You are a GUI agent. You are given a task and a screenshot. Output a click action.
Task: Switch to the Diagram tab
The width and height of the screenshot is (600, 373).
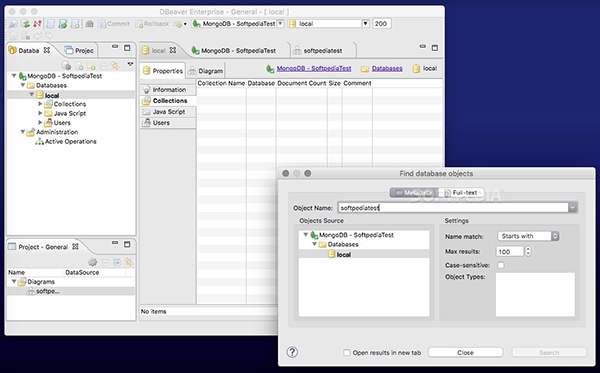pos(205,71)
